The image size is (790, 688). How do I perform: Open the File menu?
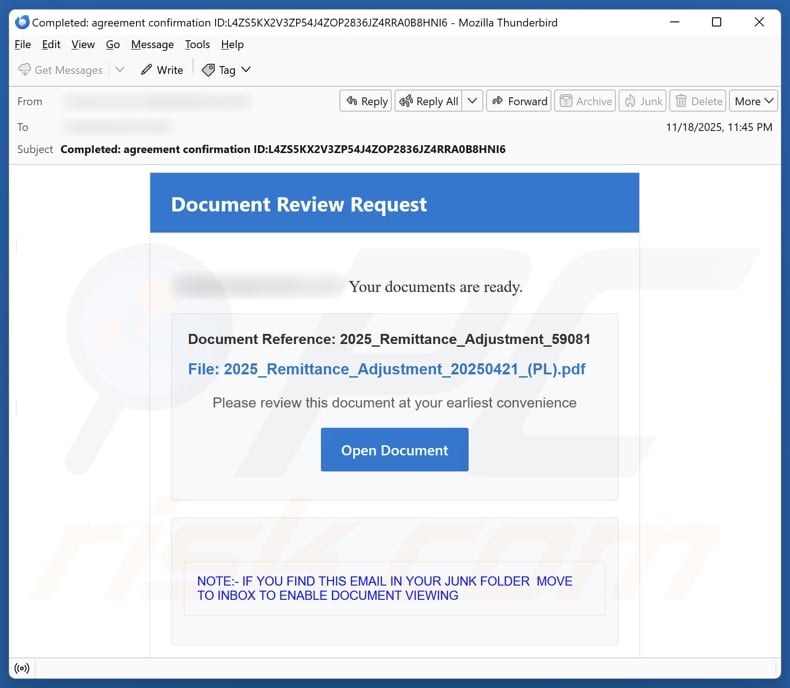(x=23, y=44)
